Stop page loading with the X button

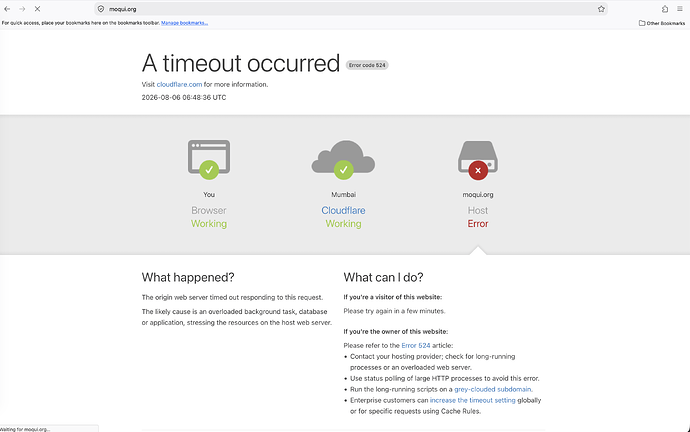pyautogui.click(x=37, y=9)
